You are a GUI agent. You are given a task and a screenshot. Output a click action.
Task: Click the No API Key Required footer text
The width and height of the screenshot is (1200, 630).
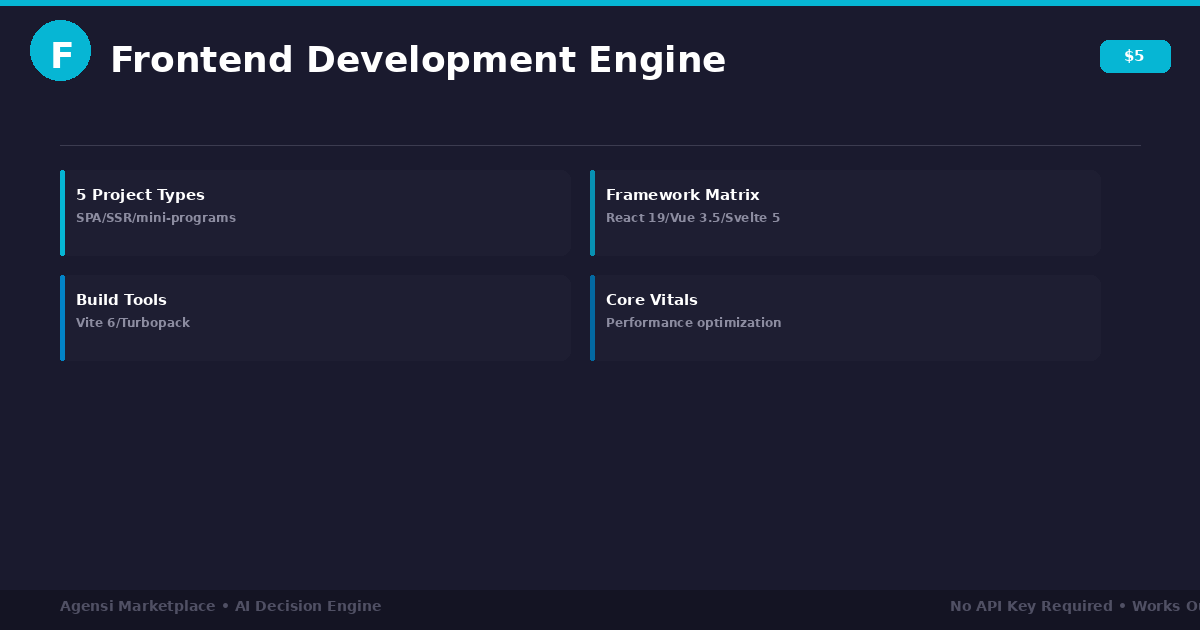click(1031, 606)
